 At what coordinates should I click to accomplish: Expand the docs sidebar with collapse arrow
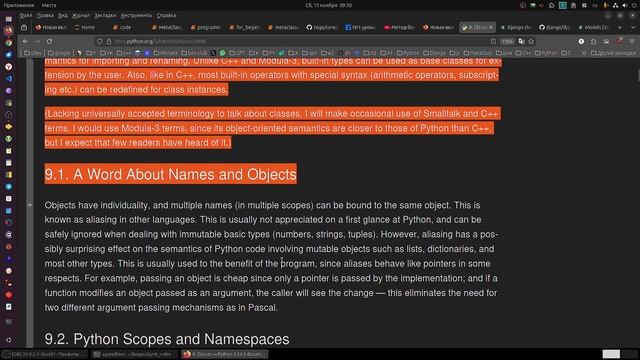pos(30,204)
